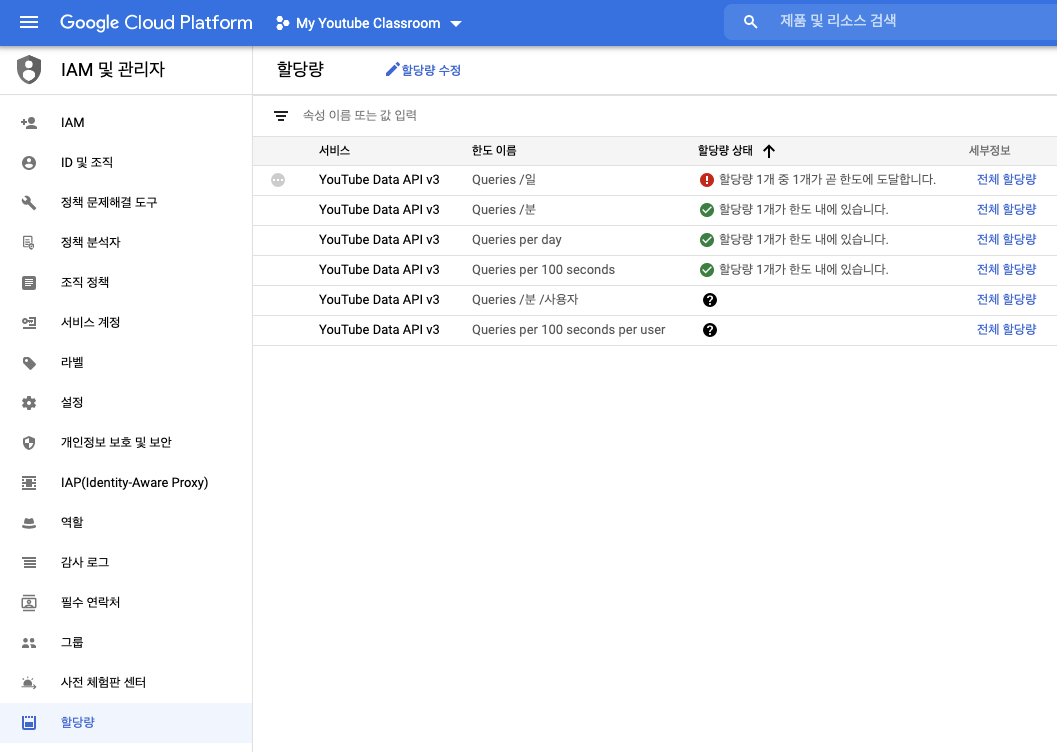This screenshot has height=752, width=1057.
Task: Click the Google Cloud Platform logo
Action: 156,23
